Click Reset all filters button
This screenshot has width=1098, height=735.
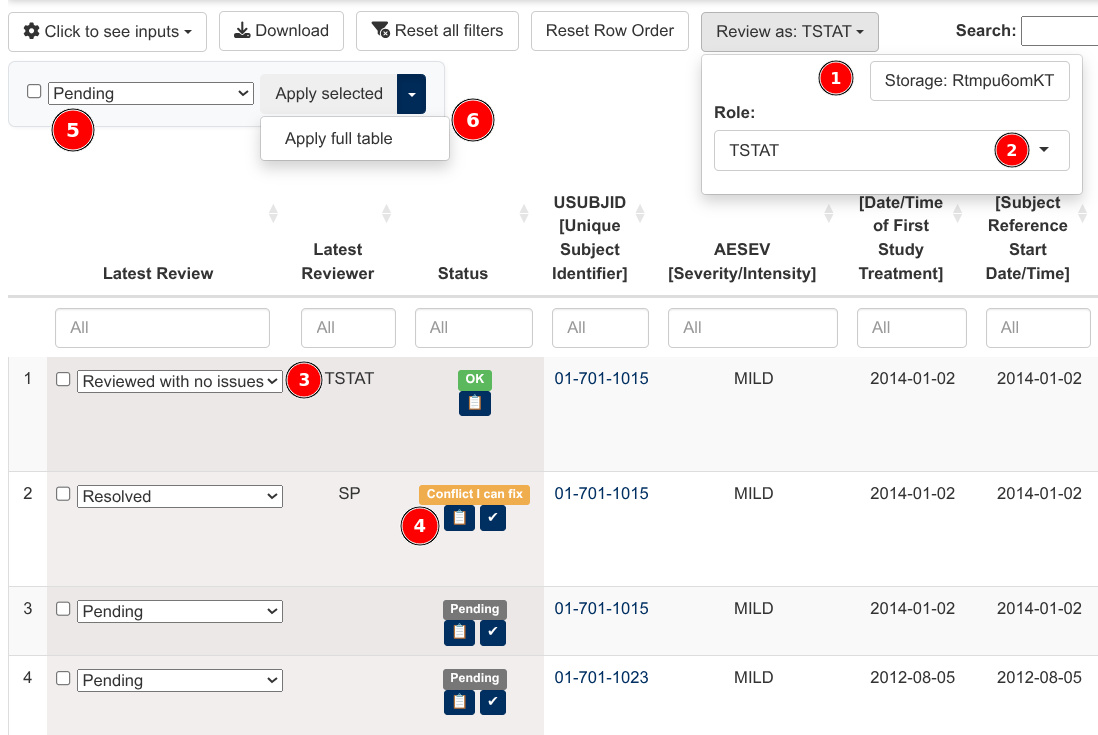[437, 31]
